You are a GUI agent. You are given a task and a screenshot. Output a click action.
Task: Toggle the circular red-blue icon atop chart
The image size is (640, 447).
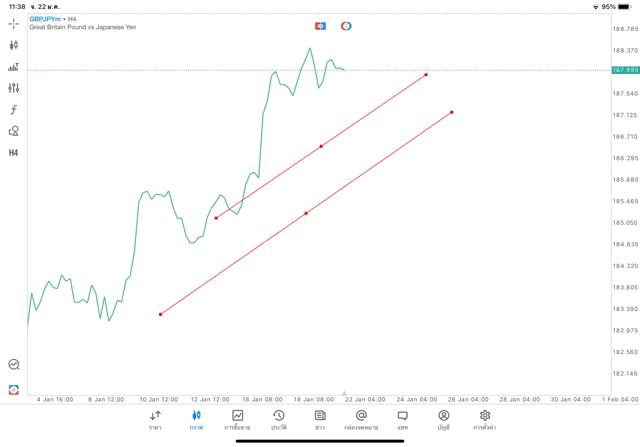[346, 26]
